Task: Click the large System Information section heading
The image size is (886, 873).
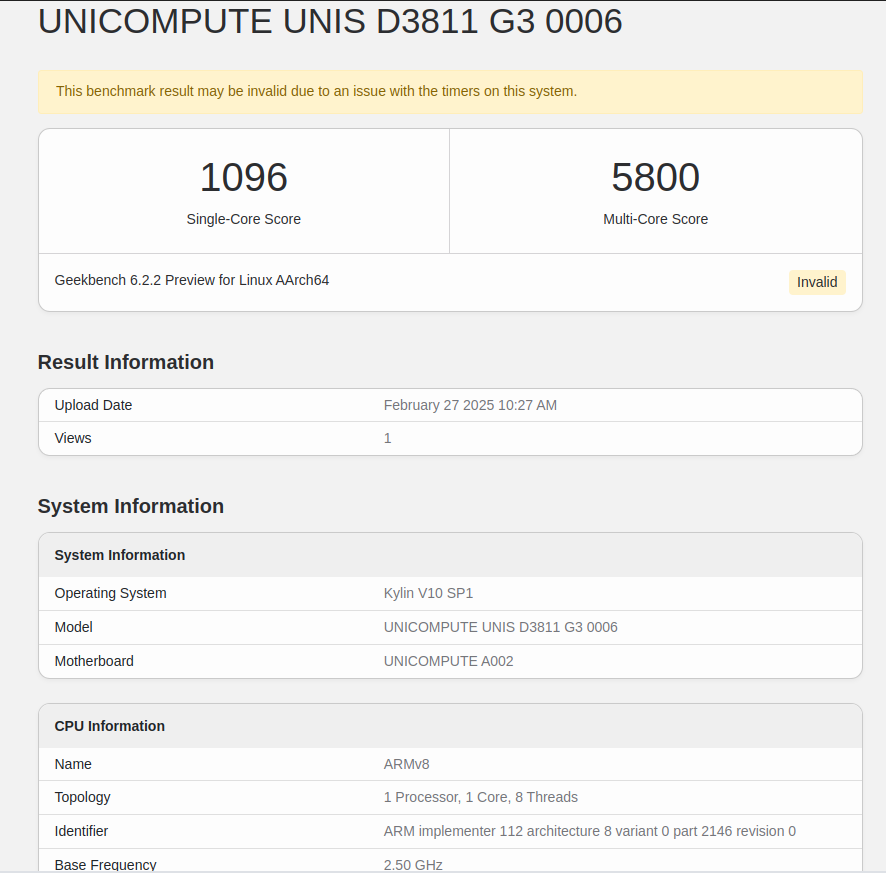Action: point(131,506)
